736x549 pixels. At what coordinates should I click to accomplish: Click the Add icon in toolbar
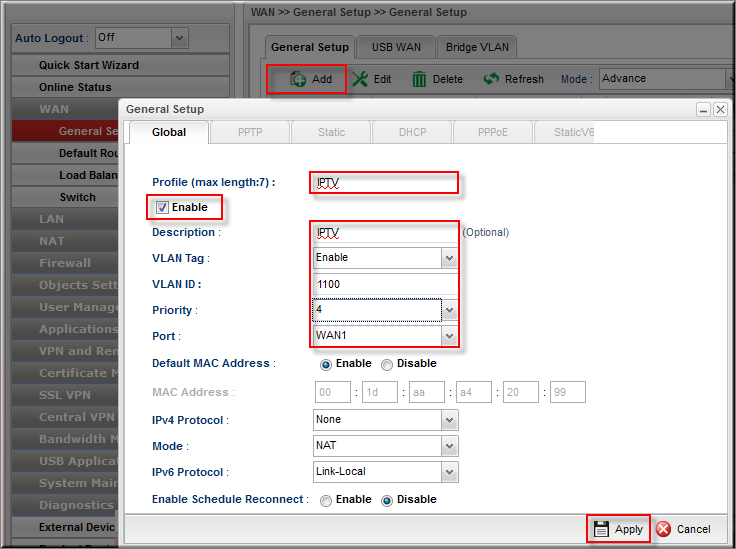point(298,79)
